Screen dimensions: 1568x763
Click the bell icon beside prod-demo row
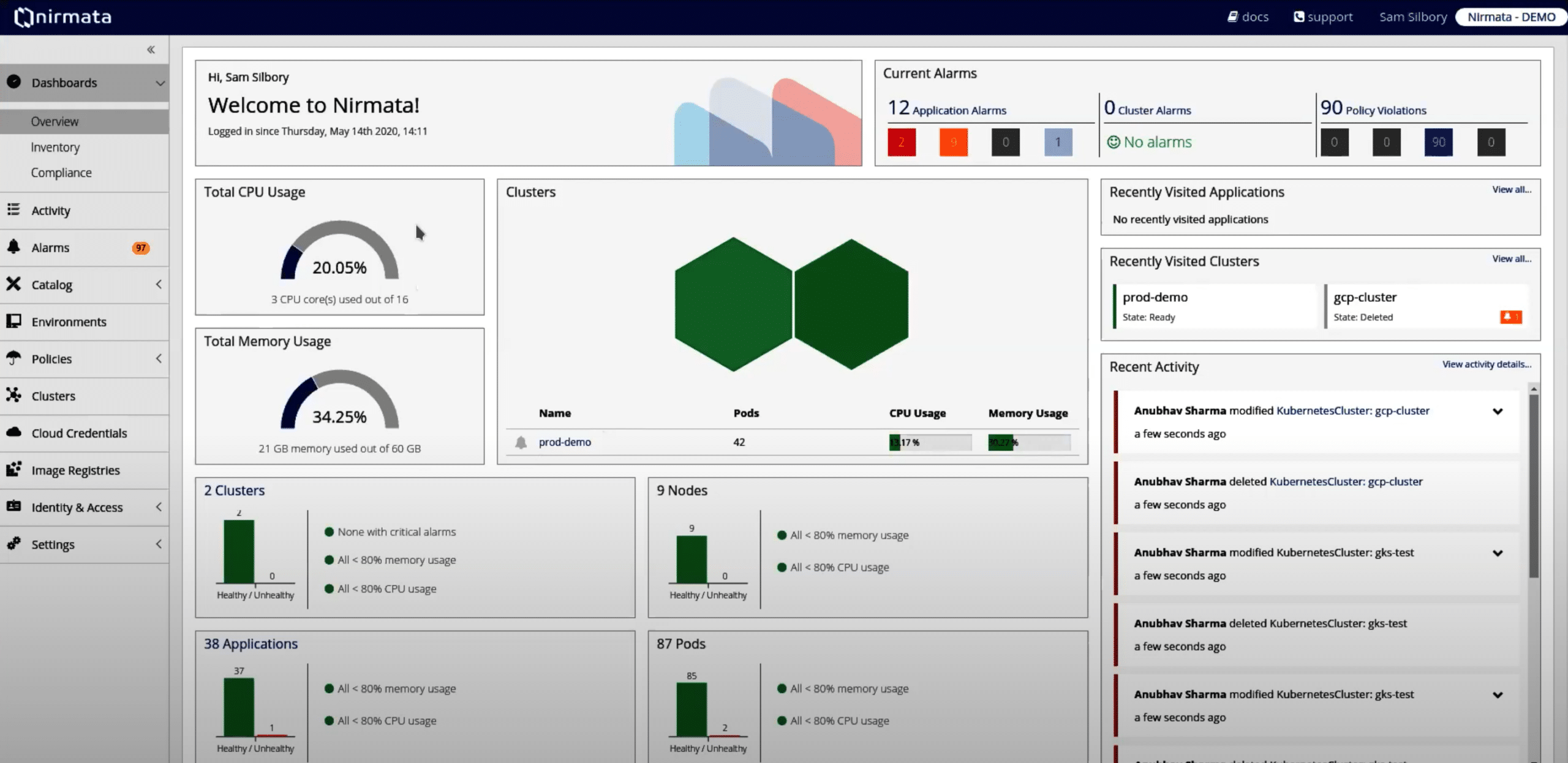pyautogui.click(x=521, y=442)
